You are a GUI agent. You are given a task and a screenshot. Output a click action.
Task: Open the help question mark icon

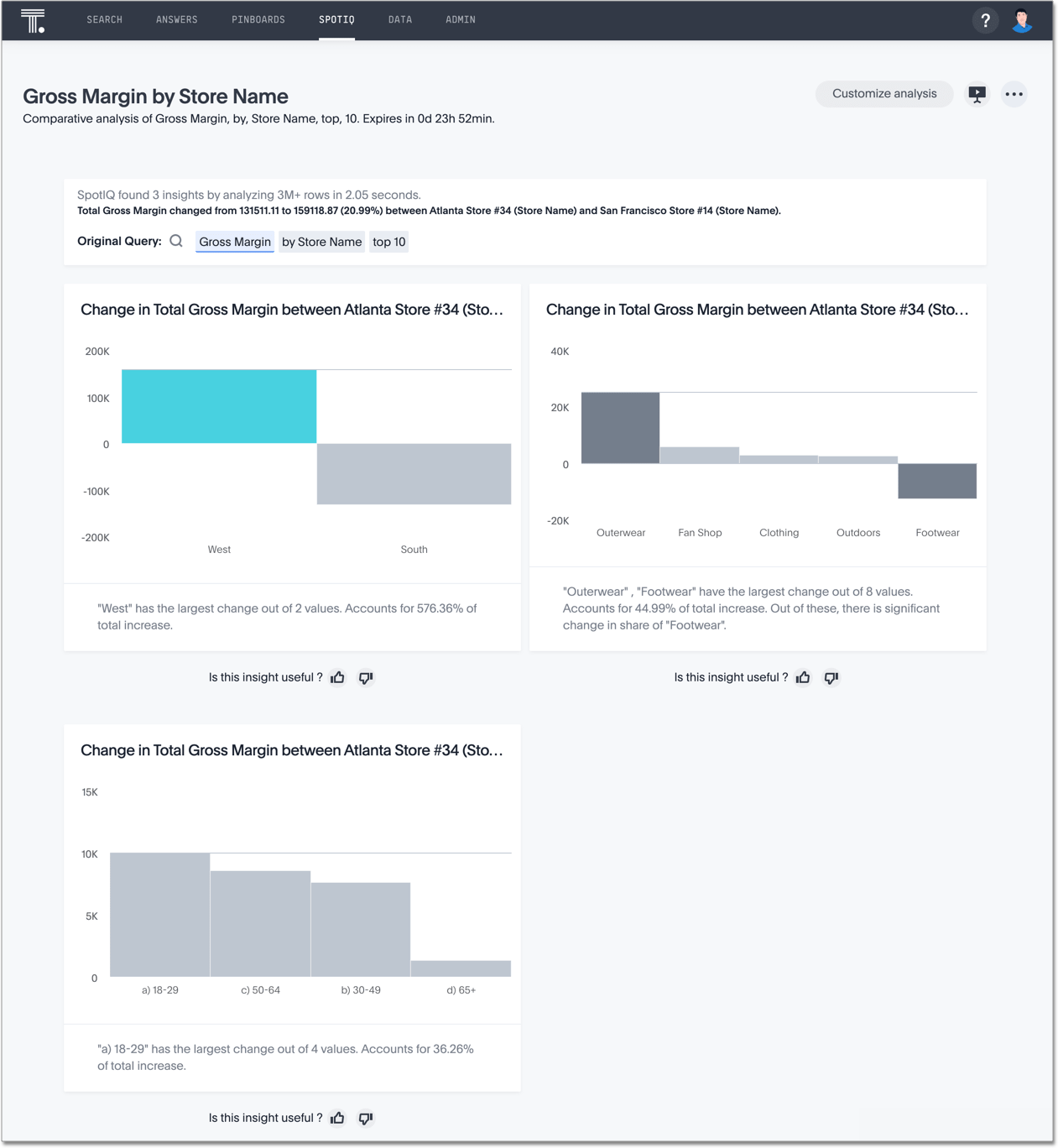click(985, 21)
